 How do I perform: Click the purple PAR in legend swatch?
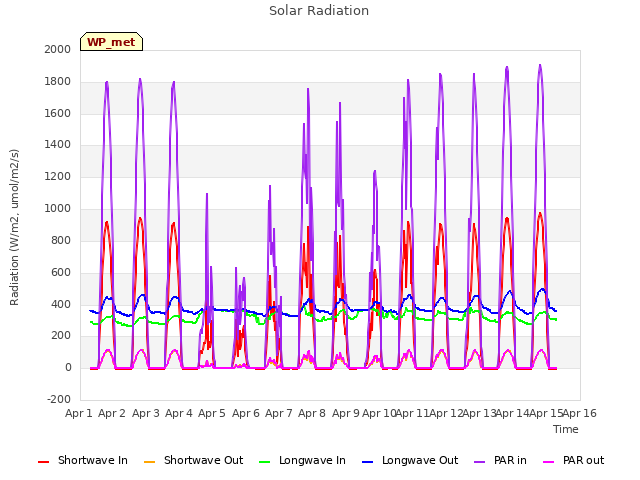(480, 462)
